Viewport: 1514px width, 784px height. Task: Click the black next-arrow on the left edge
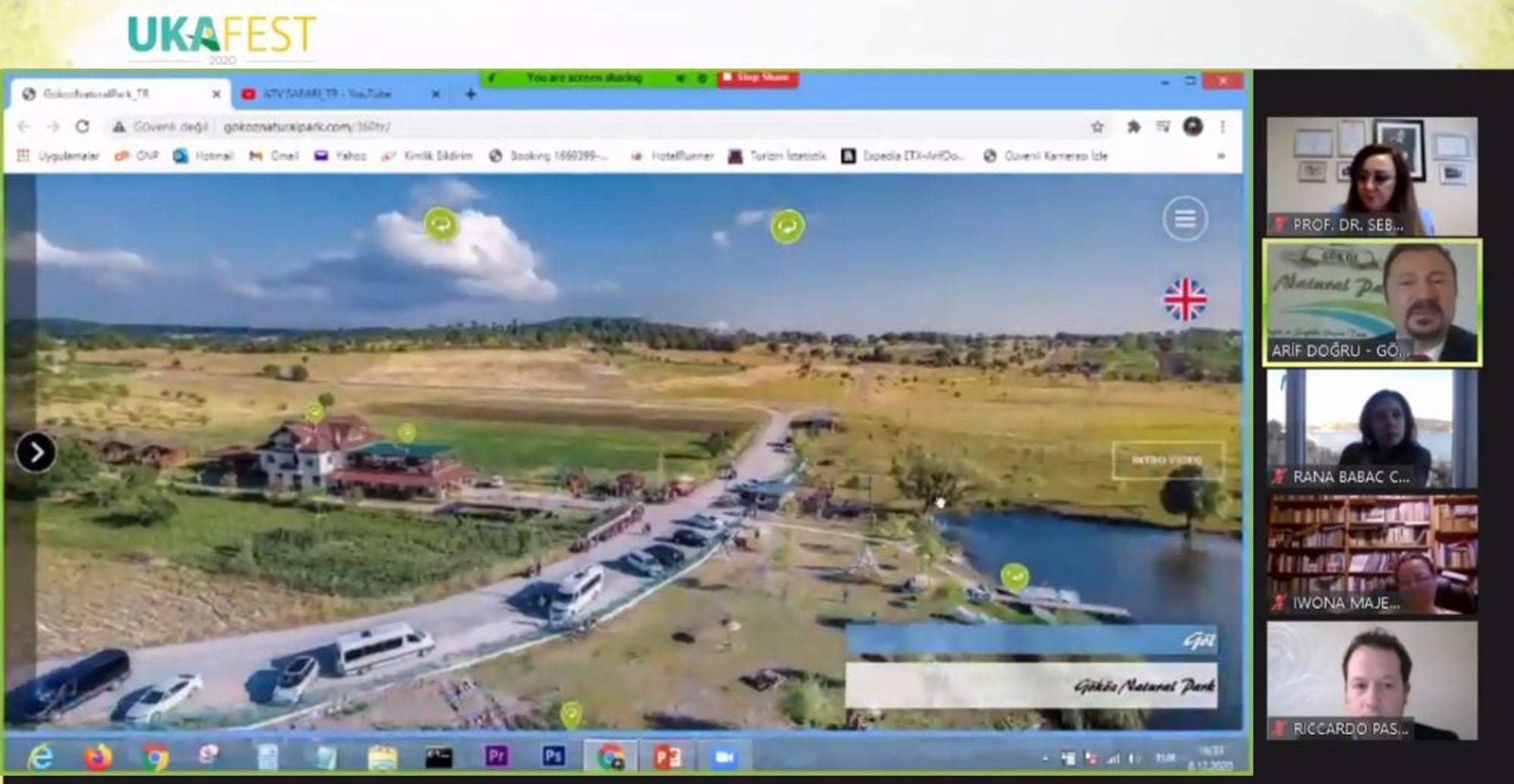click(x=36, y=453)
